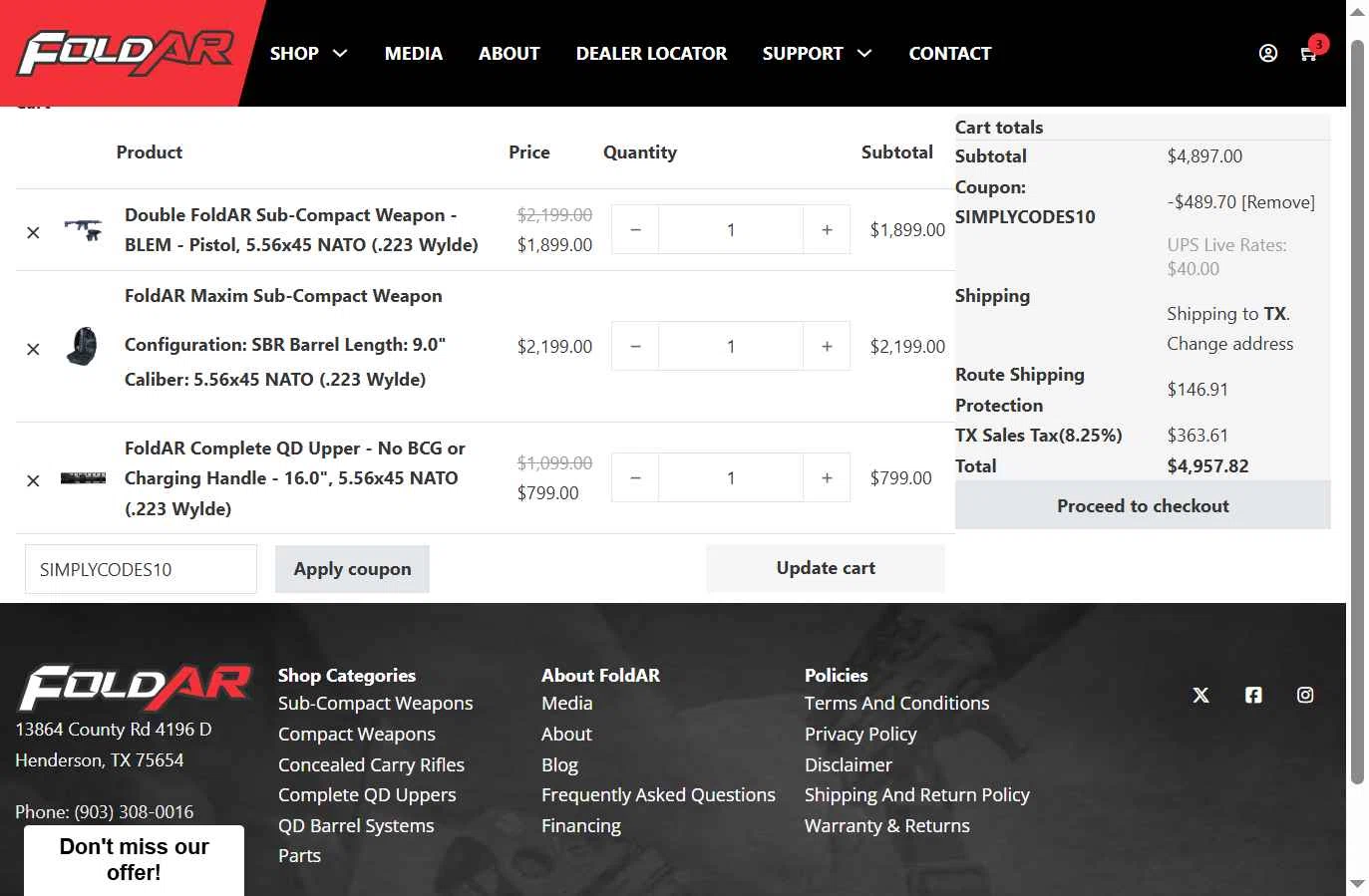Open FoldAR Maxim product thumbnail

coord(83,347)
